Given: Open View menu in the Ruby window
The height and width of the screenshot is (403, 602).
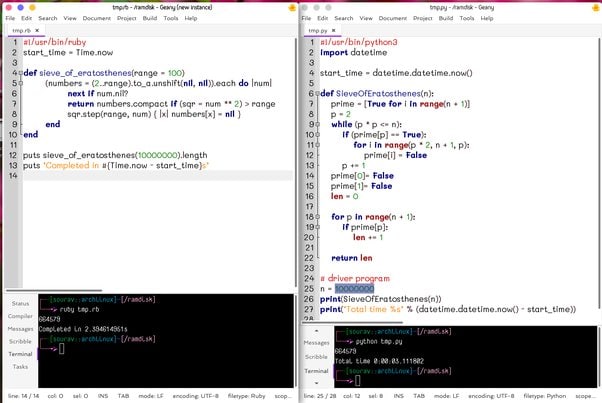Looking at the screenshot, I should pyautogui.click(x=70, y=18).
